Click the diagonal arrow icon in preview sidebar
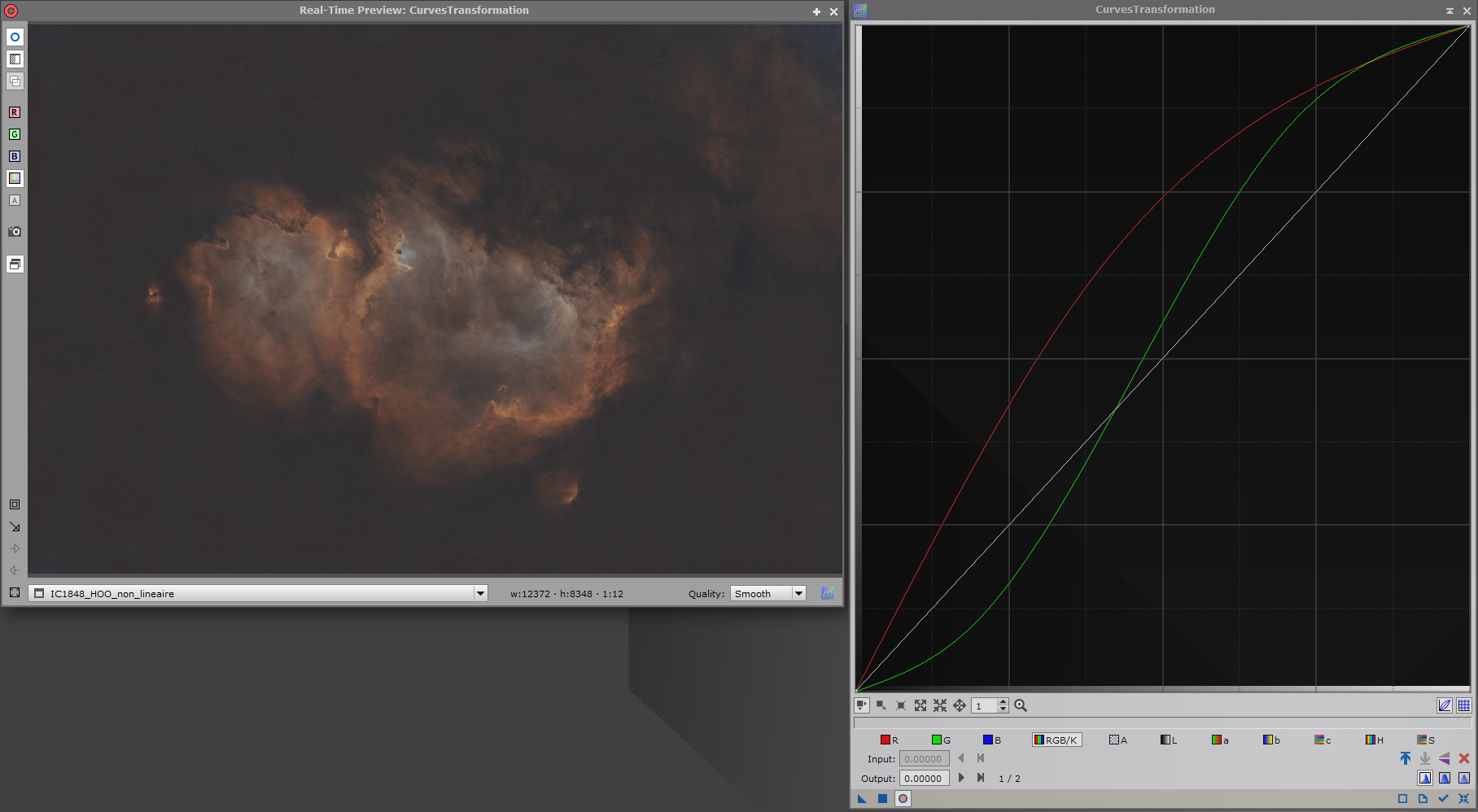The height and width of the screenshot is (812, 1478). [x=15, y=526]
